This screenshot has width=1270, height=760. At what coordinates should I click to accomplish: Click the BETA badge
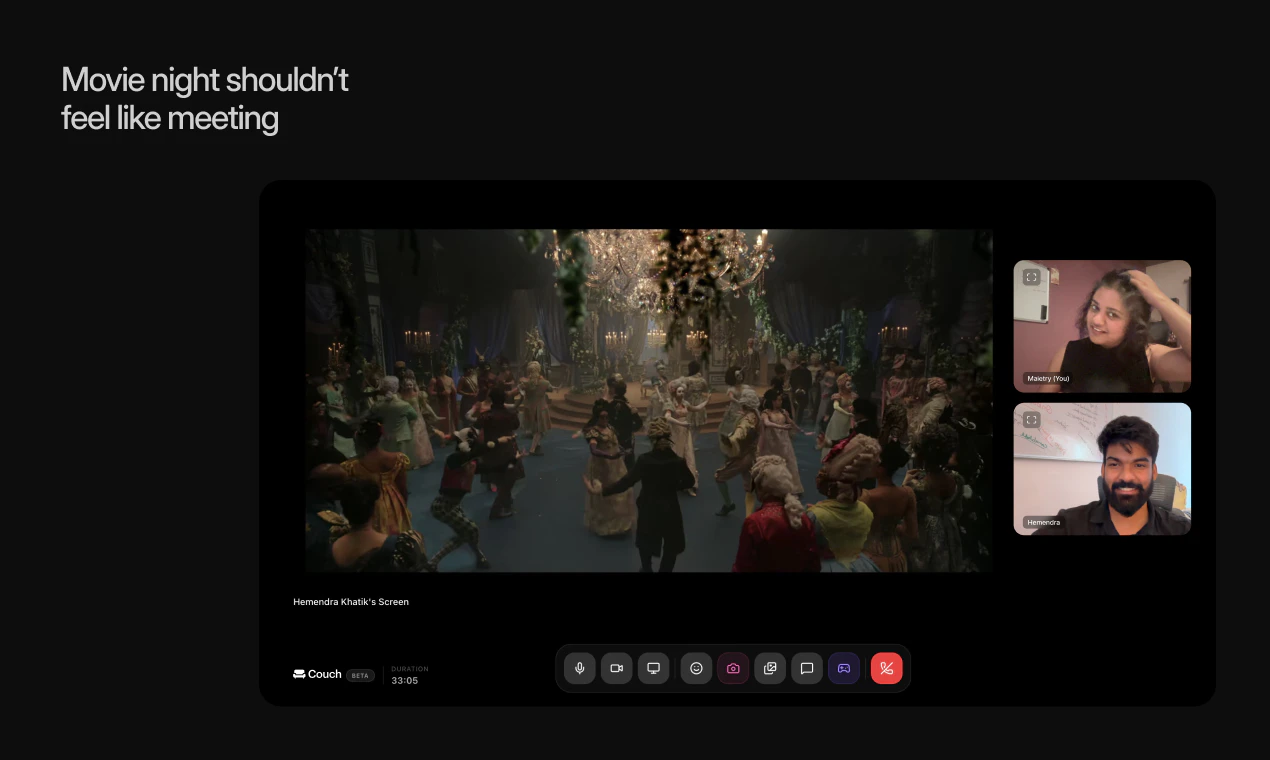click(361, 675)
